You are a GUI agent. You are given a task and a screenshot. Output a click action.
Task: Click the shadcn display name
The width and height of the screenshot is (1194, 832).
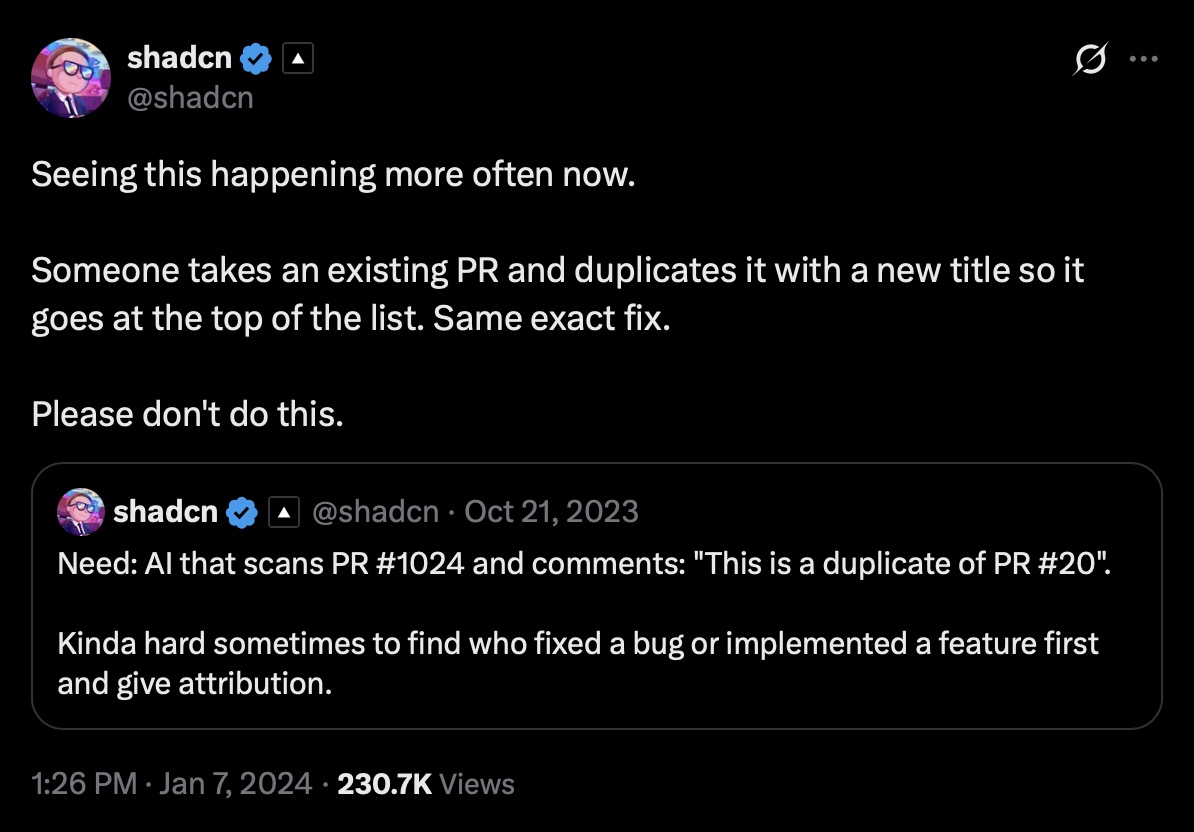coord(178,58)
